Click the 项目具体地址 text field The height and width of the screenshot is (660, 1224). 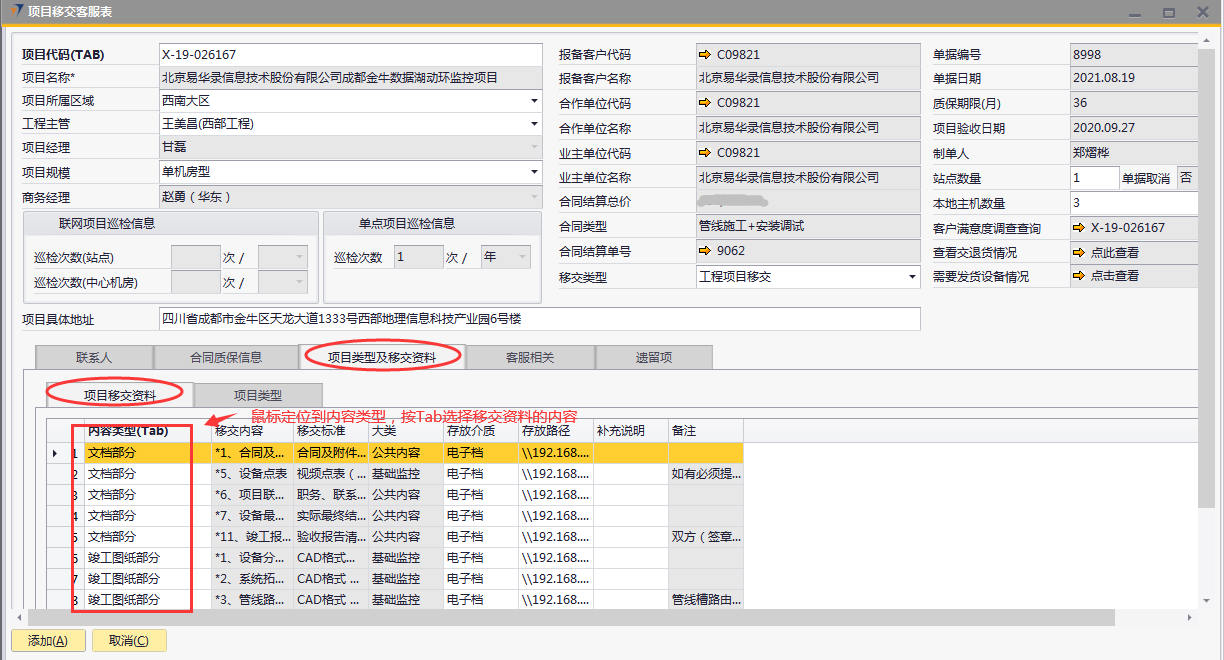539,319
